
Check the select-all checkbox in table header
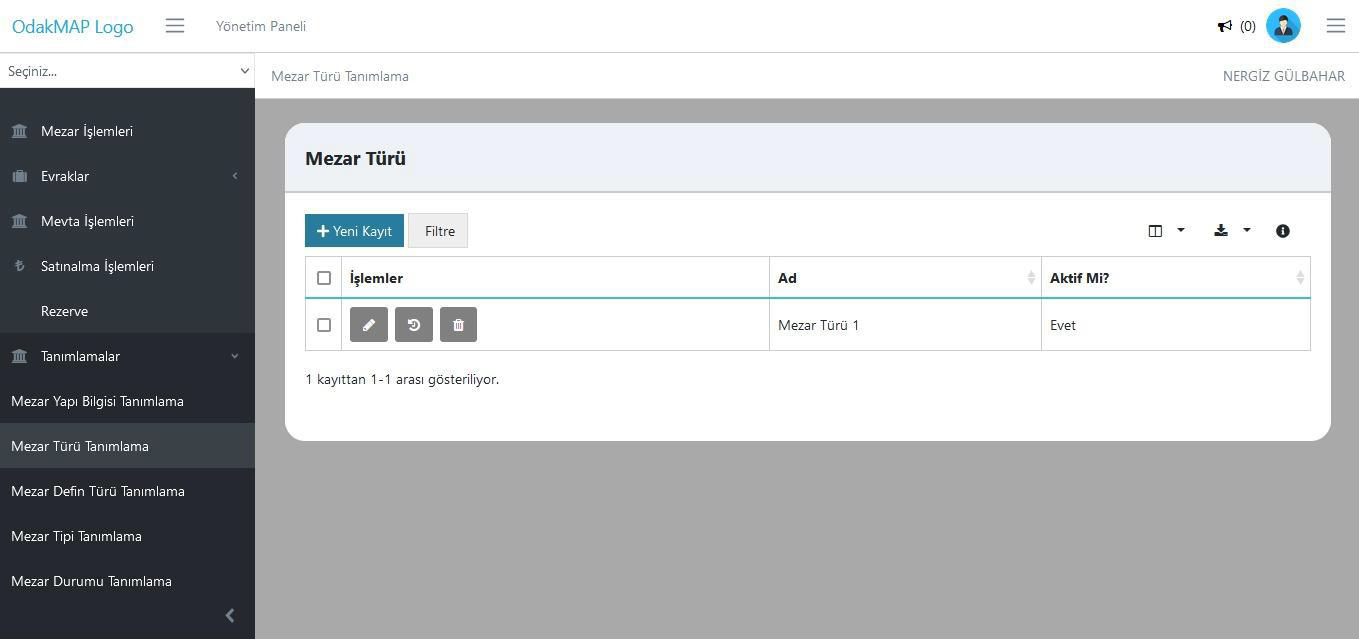[324, 278]
